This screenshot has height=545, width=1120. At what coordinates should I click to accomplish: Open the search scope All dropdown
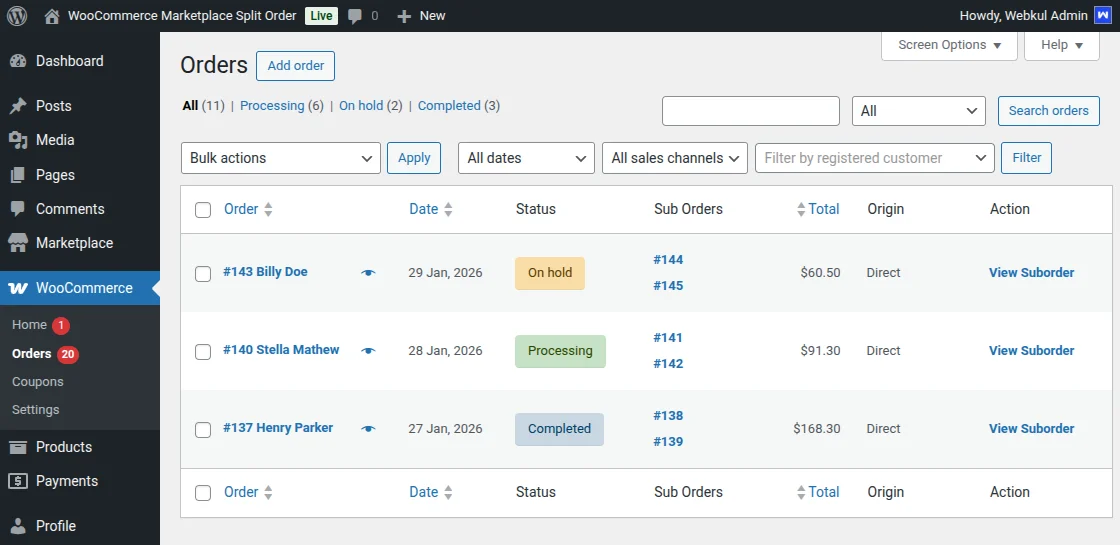(919, 111)
